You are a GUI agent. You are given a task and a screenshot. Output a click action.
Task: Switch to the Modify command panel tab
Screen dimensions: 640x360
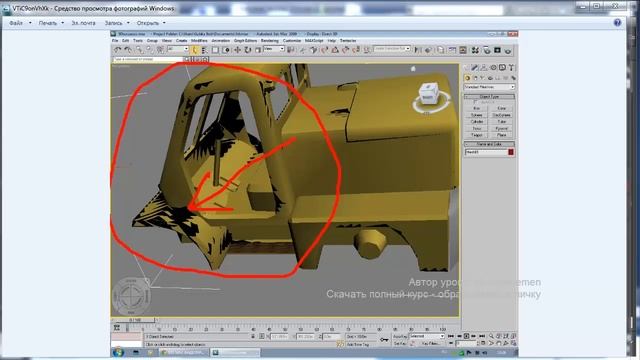point(475,67)
